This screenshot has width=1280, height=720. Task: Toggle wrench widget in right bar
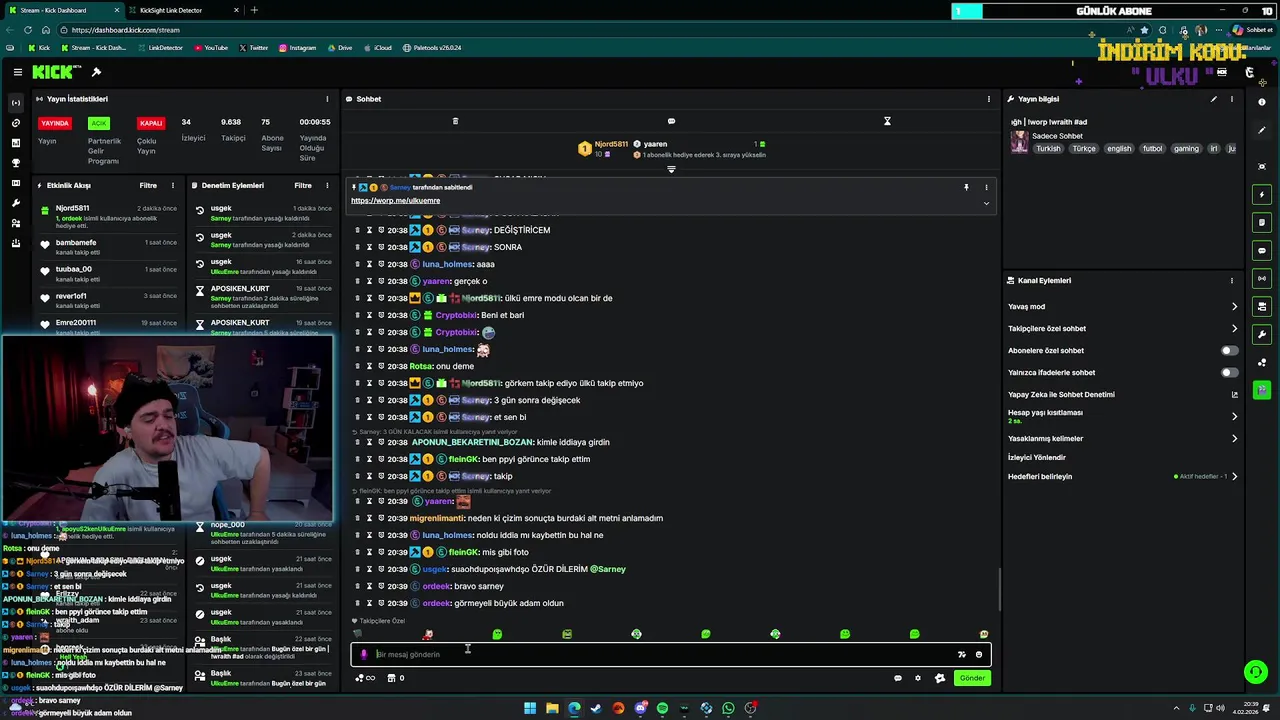tap(1262, 334)
